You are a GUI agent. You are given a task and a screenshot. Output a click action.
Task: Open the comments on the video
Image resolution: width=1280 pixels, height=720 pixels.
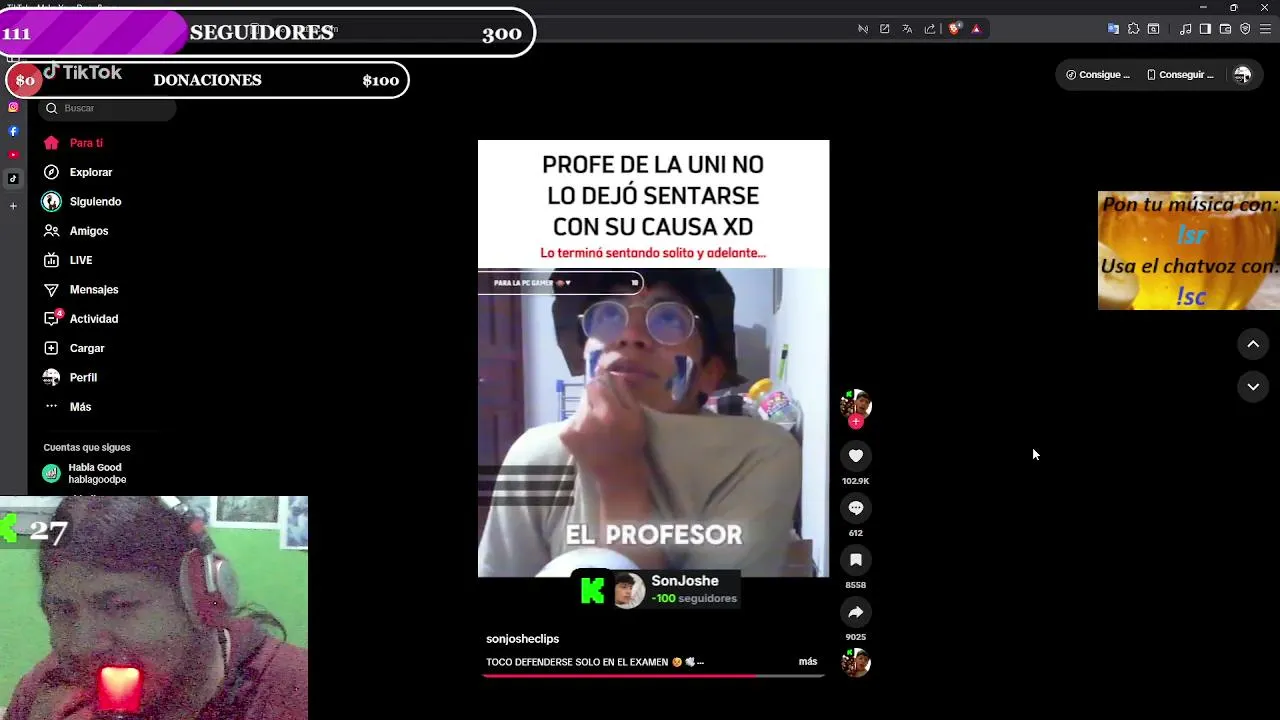[856, 508]
